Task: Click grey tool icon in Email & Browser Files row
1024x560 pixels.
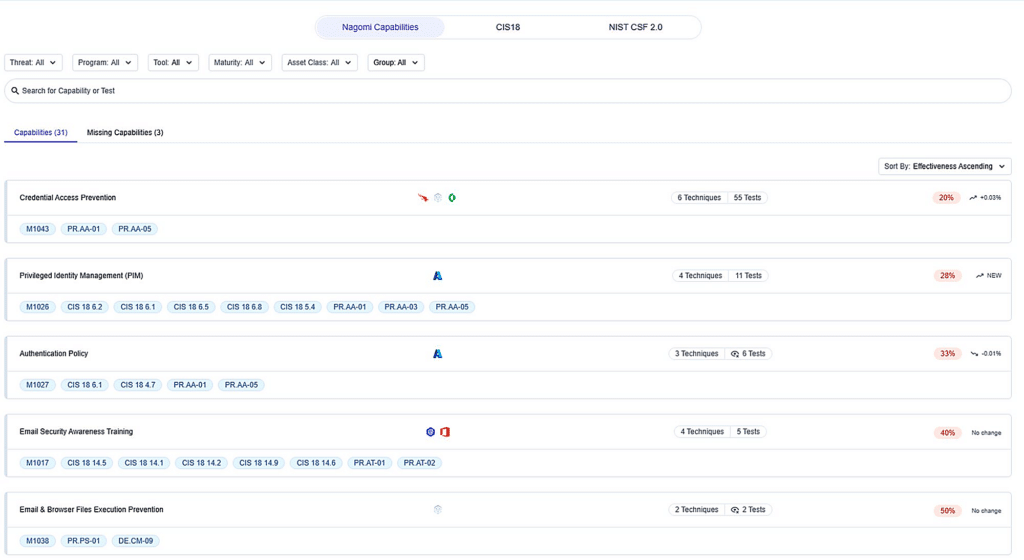Action: click(437, 510)
